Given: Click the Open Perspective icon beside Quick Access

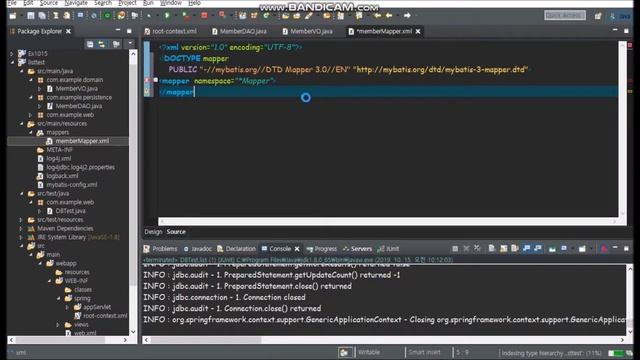Looking at the screenshot, I should coord(598,16).
